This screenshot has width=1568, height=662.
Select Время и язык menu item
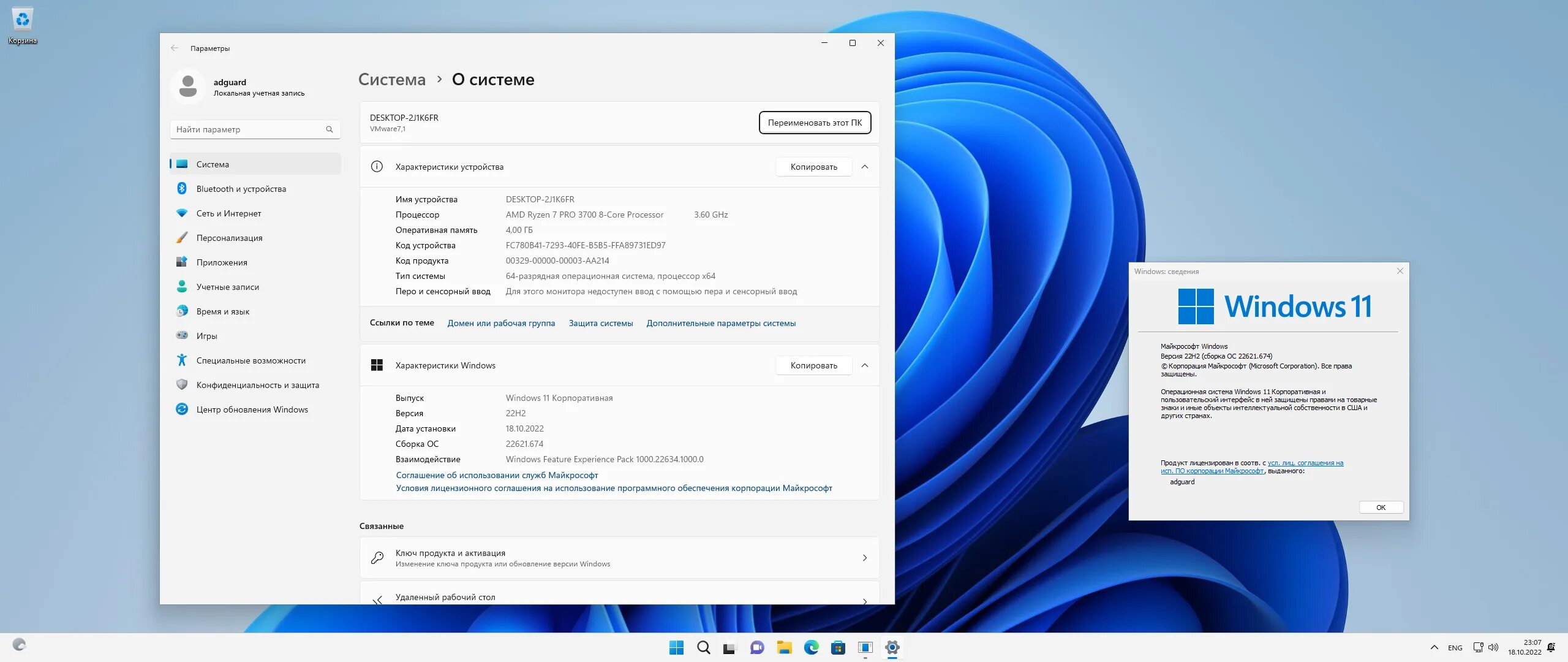222,311
